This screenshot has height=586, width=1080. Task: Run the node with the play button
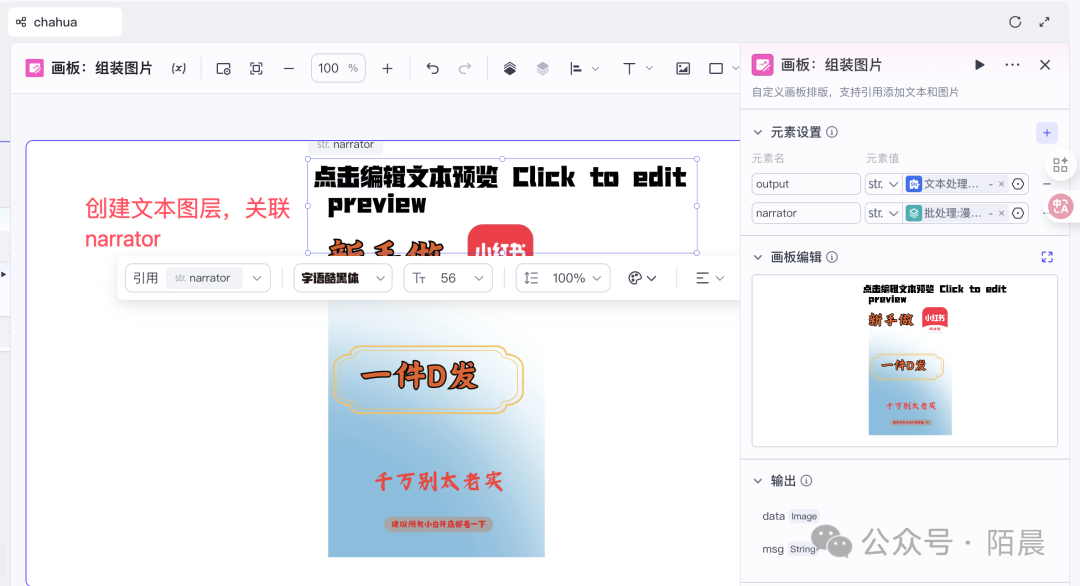click(x=980, y=65)
